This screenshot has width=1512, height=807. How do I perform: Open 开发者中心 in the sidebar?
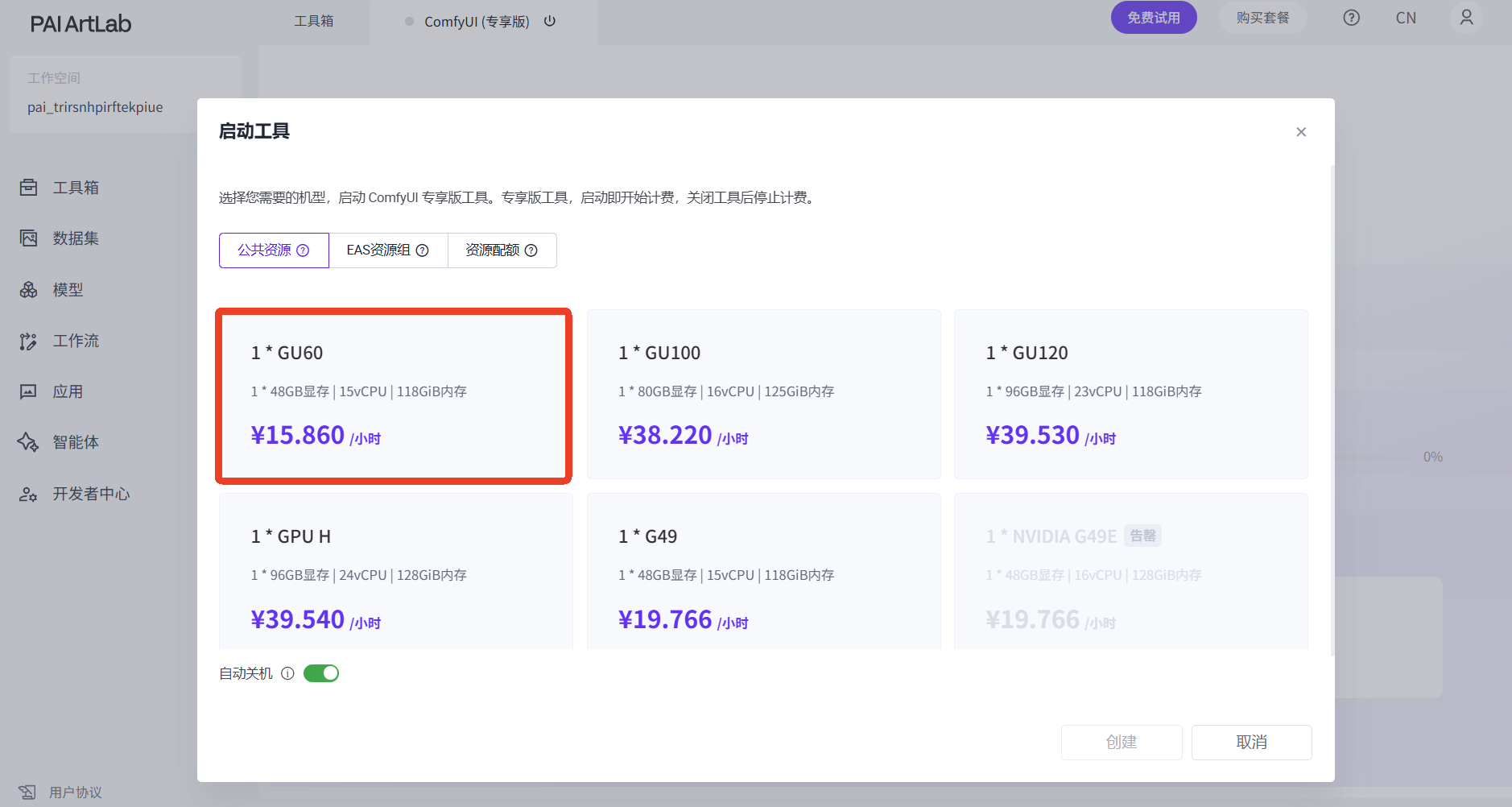tap(91, 494)
